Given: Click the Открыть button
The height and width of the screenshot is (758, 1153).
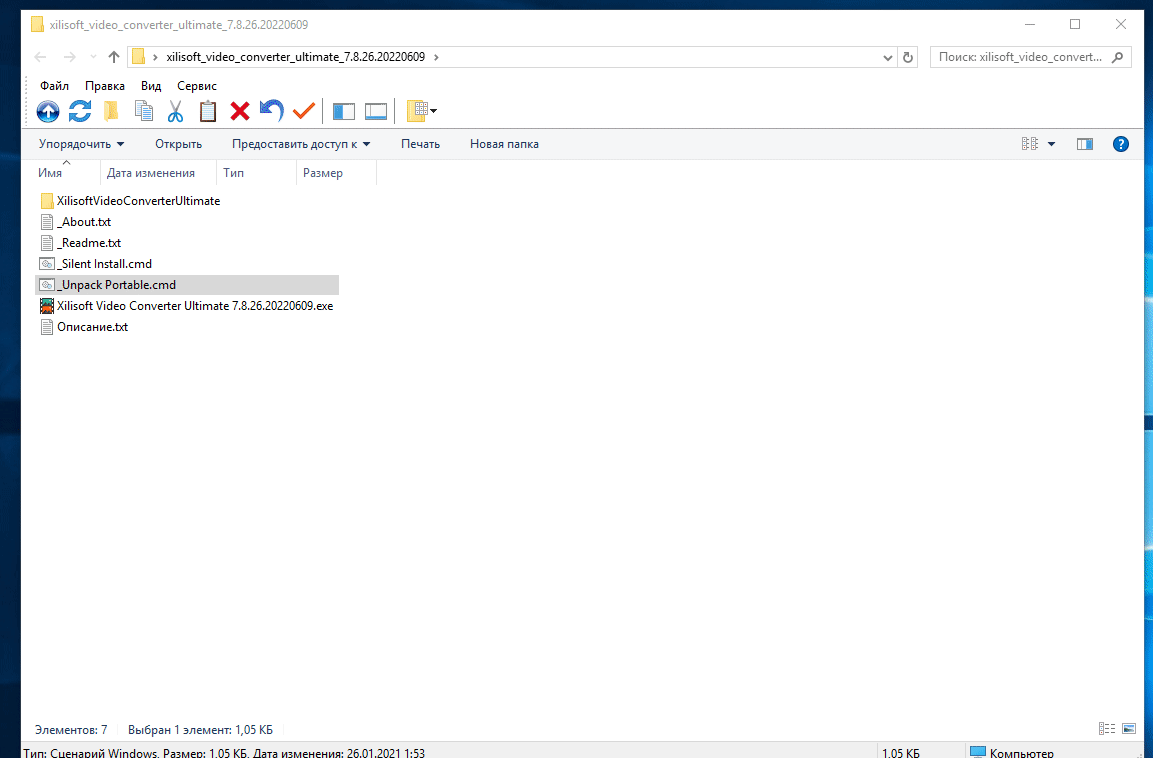Looking at the screenshot, I should (178, 144).
